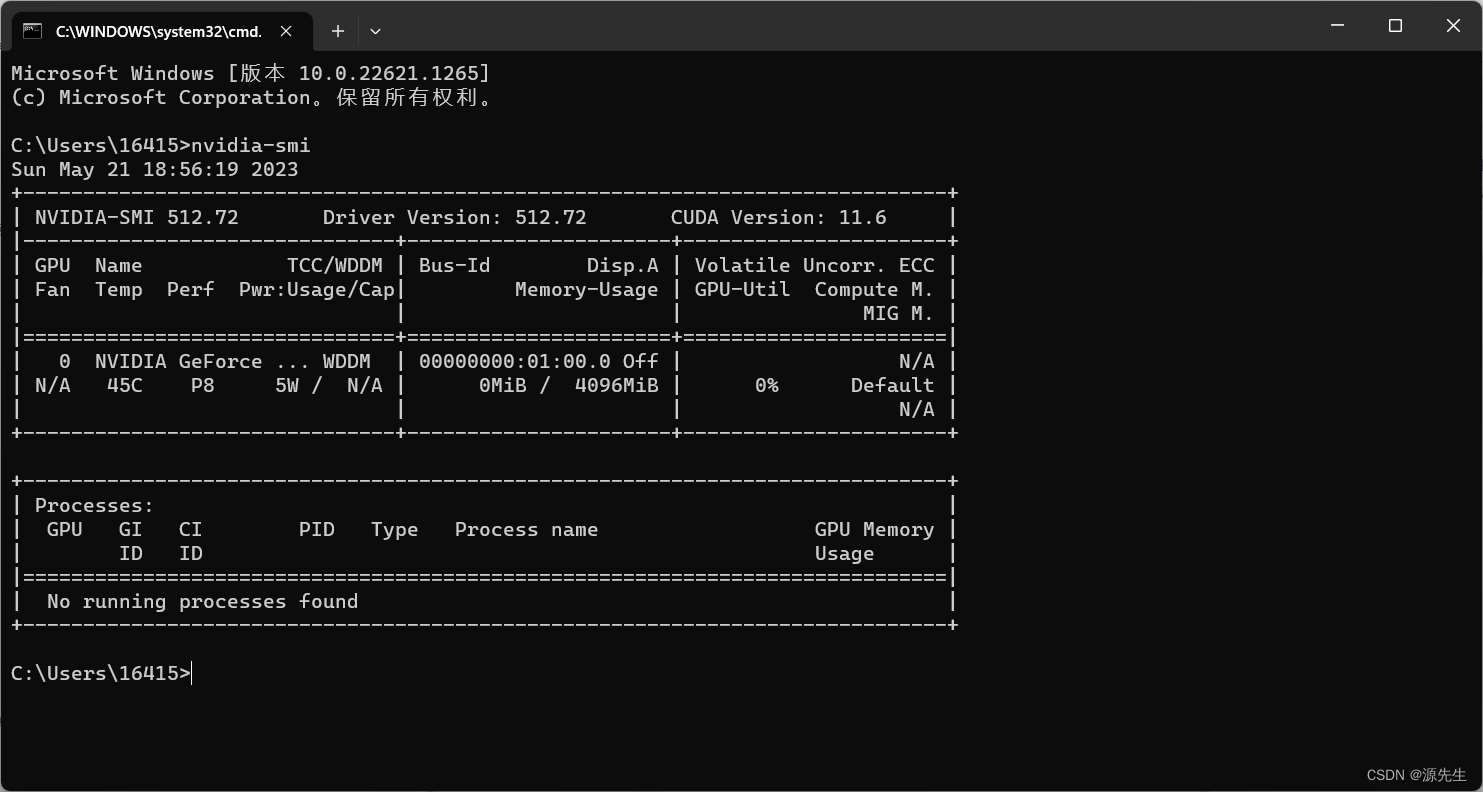Viewport: 1483px width, 792px height.
Task: Click the last C:\Users\16415> prompt line
Action: [x=101, y=673]
